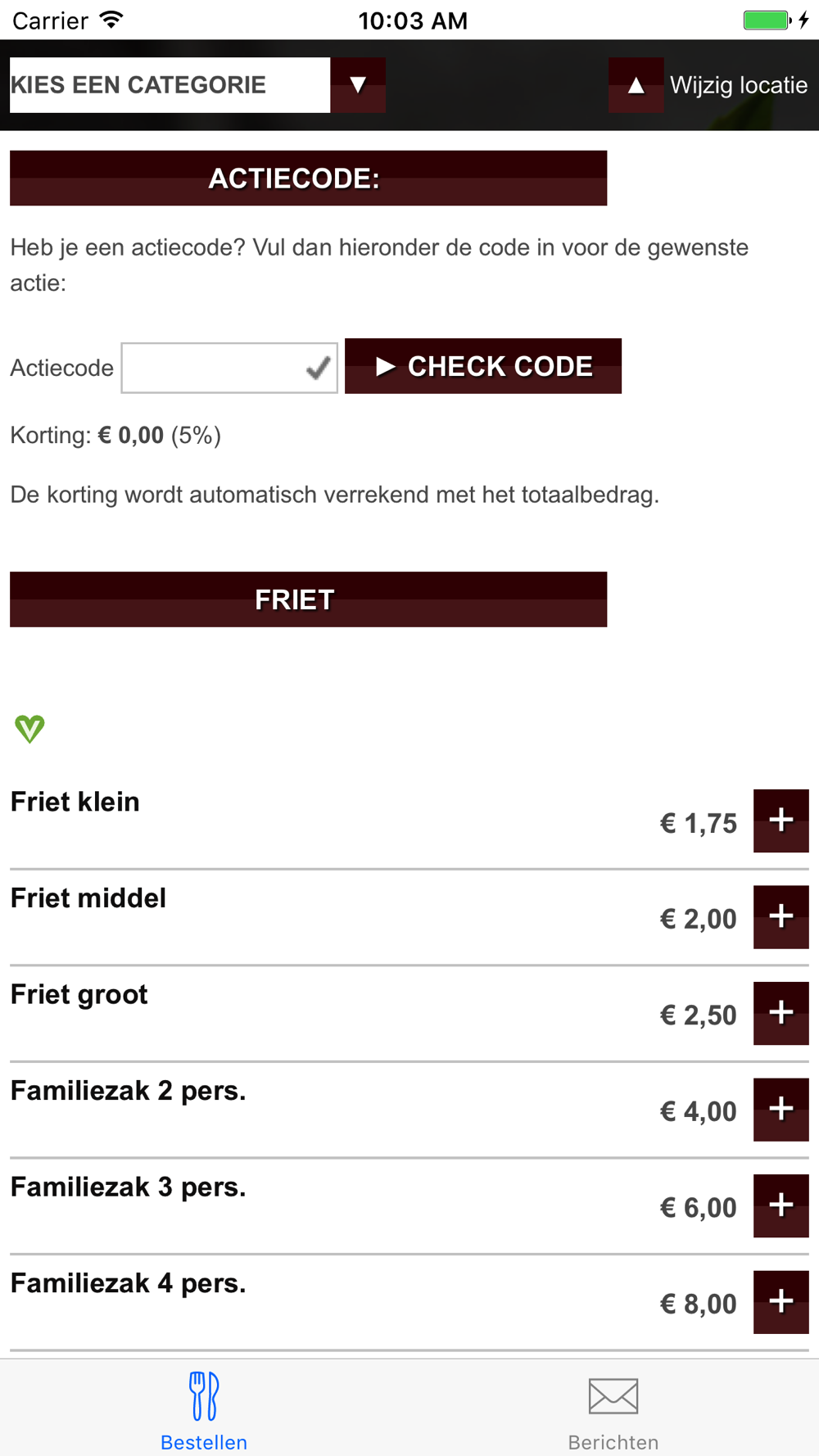Screen dimensions: 819x1456
Task: Open the Berichten tab
Action: tap(613, 1409)
